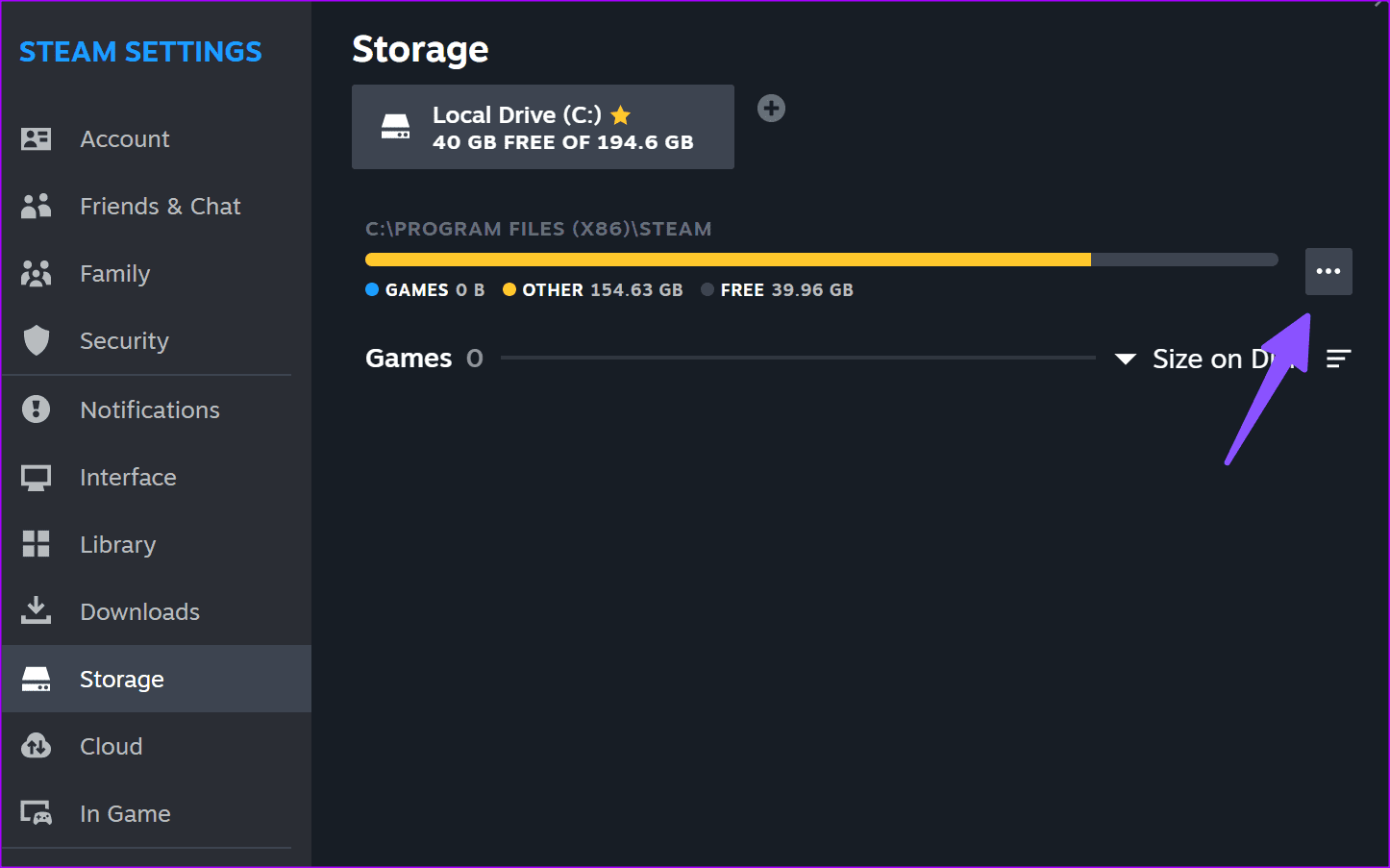Add a new drive with plus icon
The image size is (1390, 868).
(x=771, y=108)
